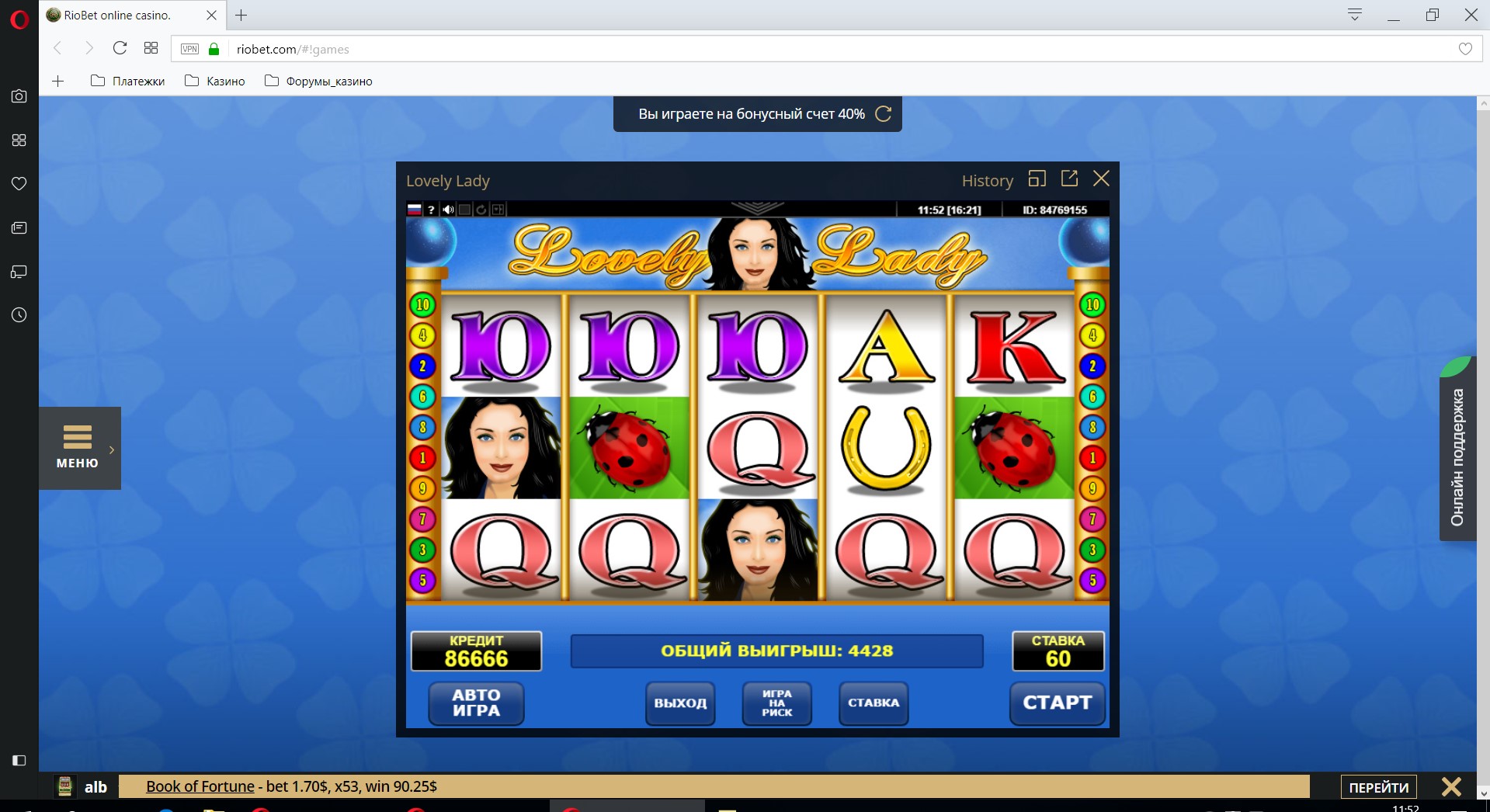This screenshot has height=812, width=1490.
Task: Open the Opera main menu logo
Action: [x=19, y=19]
